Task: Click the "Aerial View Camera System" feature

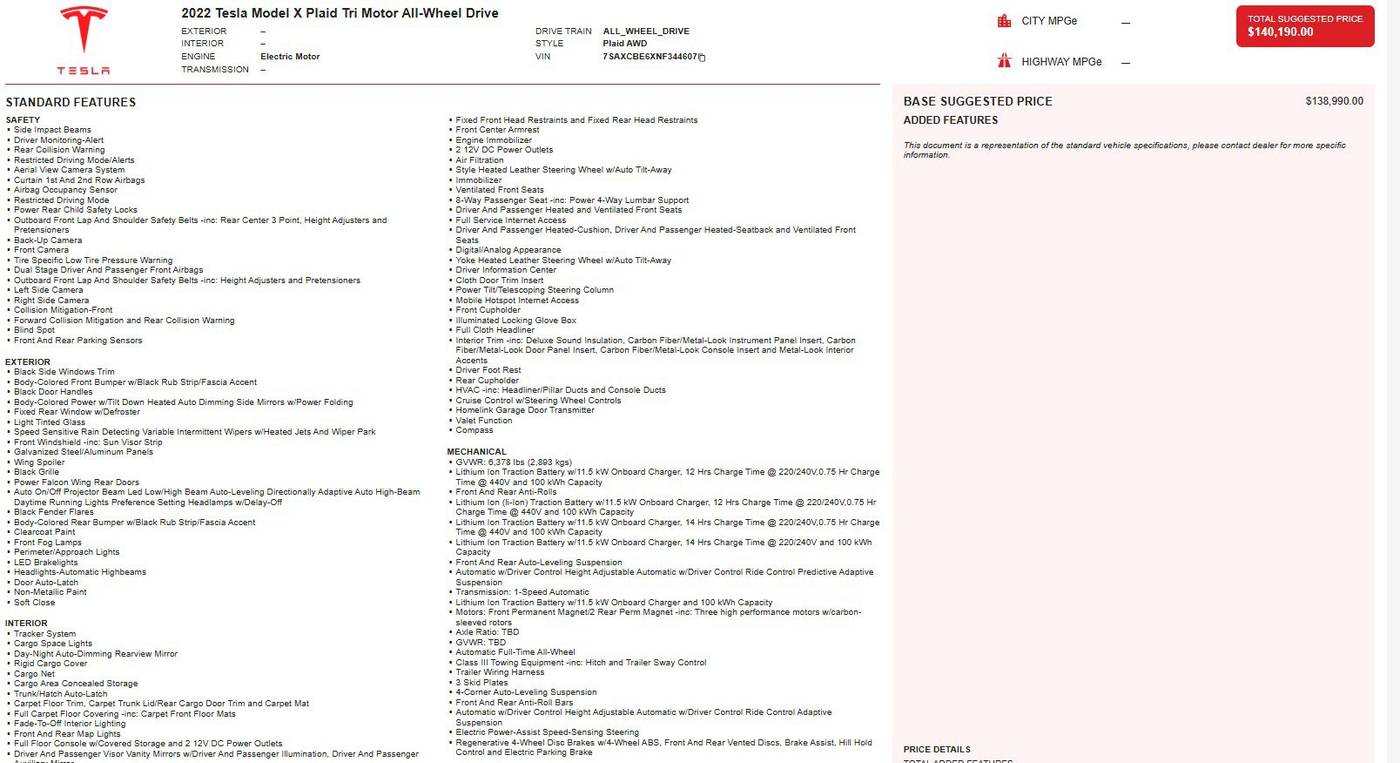Action: 69,170
